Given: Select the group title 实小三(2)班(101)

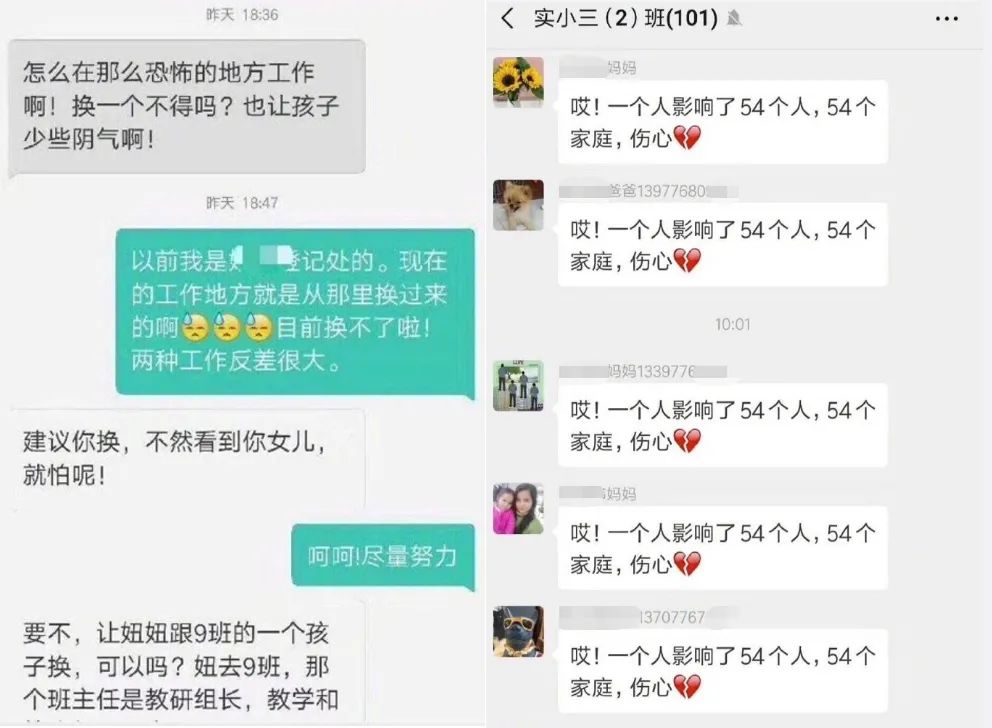Looking at the screenshot, I should (x=625, y=18).
